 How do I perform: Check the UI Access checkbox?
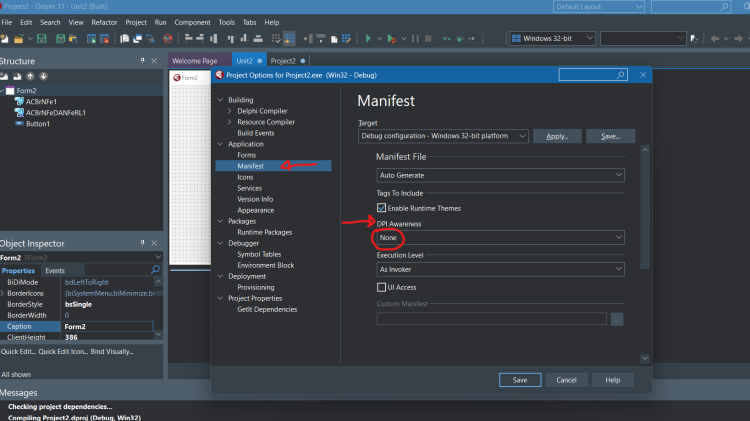tap(381, 287)
